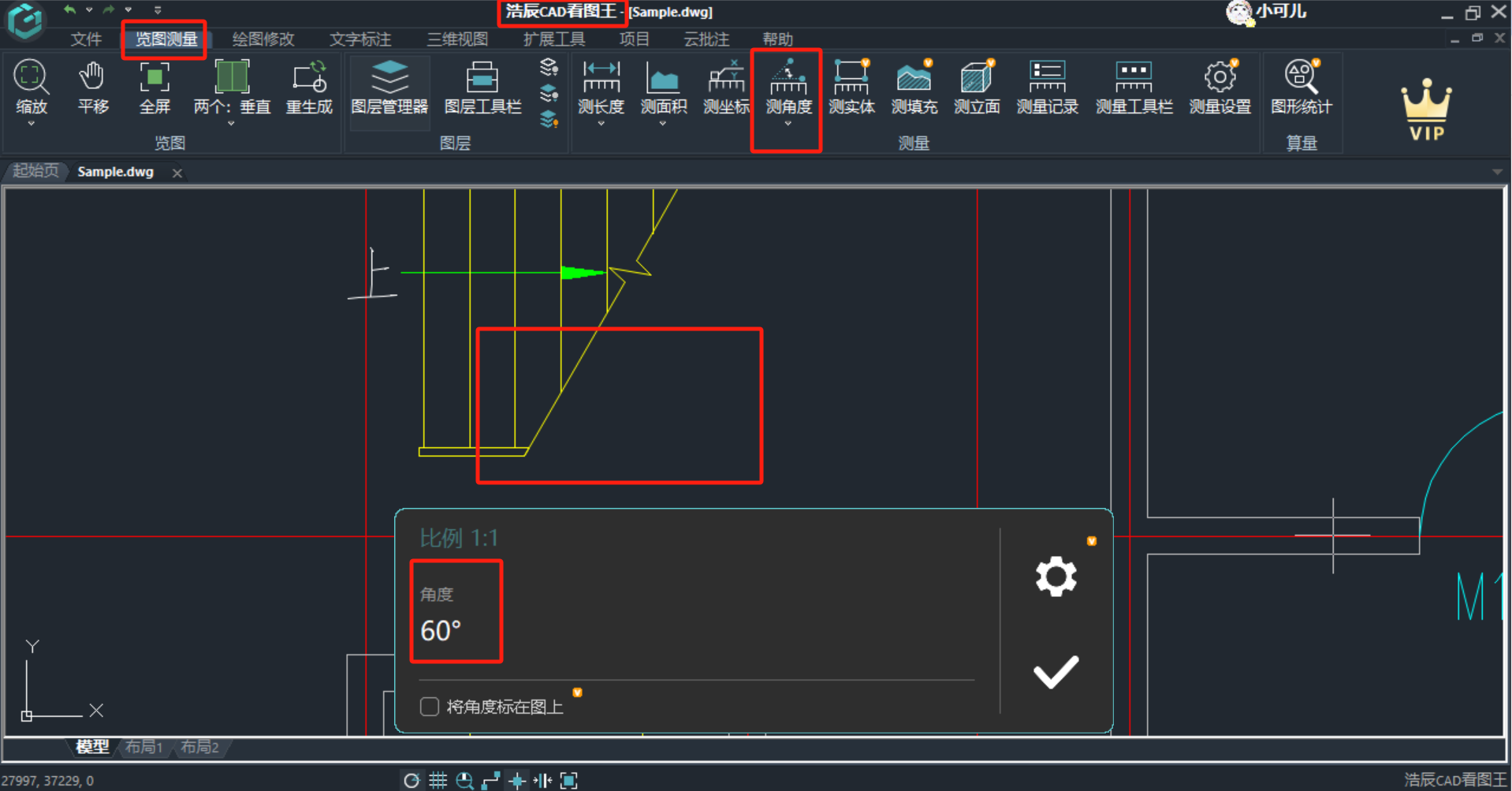The width and height of the screenshot is (1512, 791).
Task: Open 测量设置 measurement settings
Action: (x=1220, y=87)
